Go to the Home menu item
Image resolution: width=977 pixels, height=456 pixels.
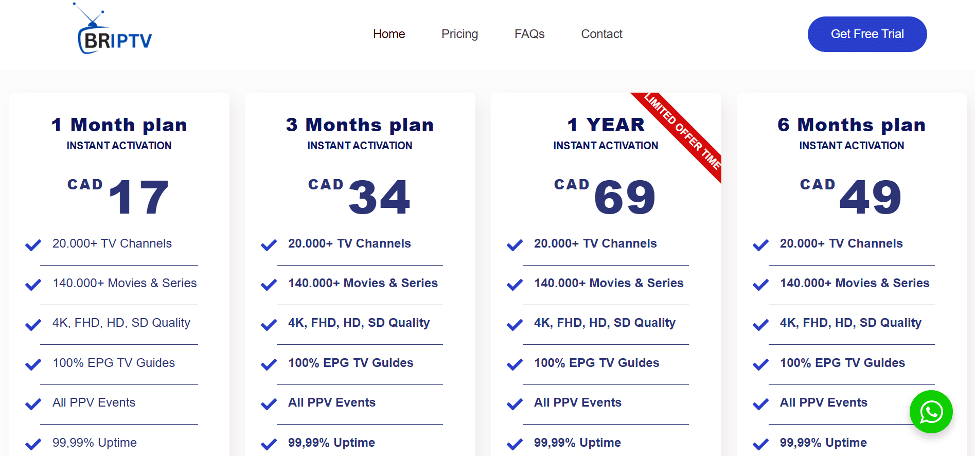(389, 34)
